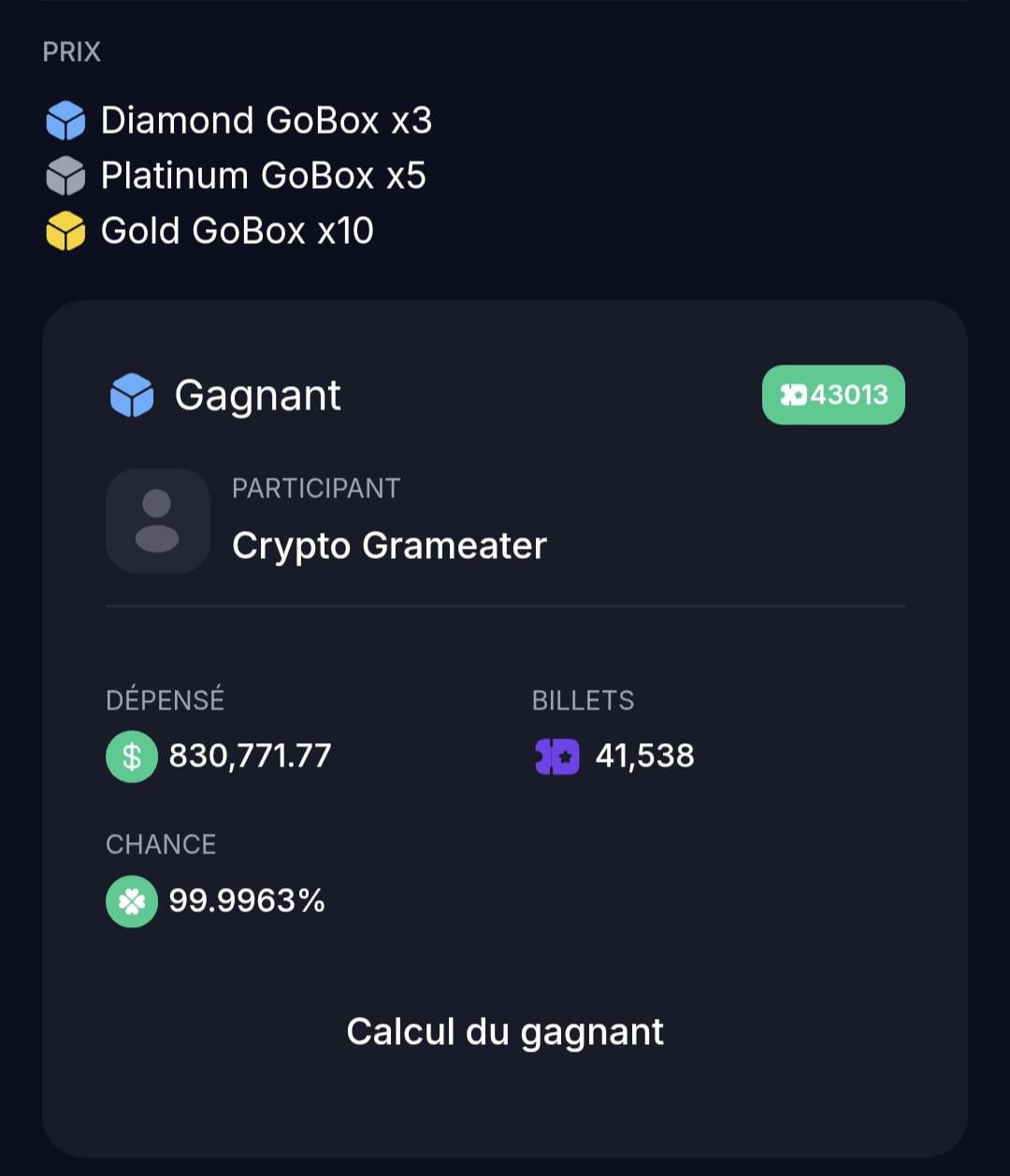Click the green clover chance icon

point(132,901)
